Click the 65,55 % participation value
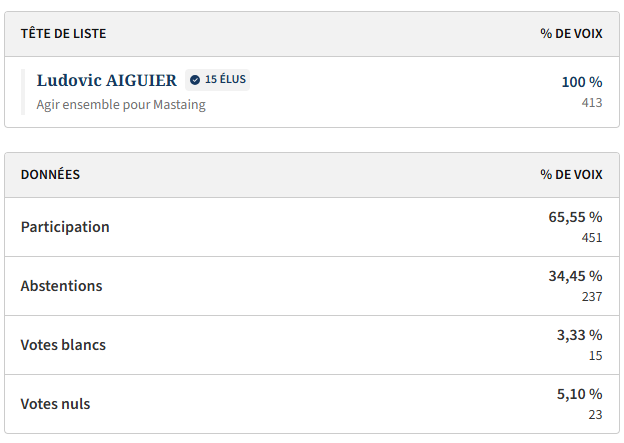This screenshot has height=443, width=624. (x=575, y=217)
